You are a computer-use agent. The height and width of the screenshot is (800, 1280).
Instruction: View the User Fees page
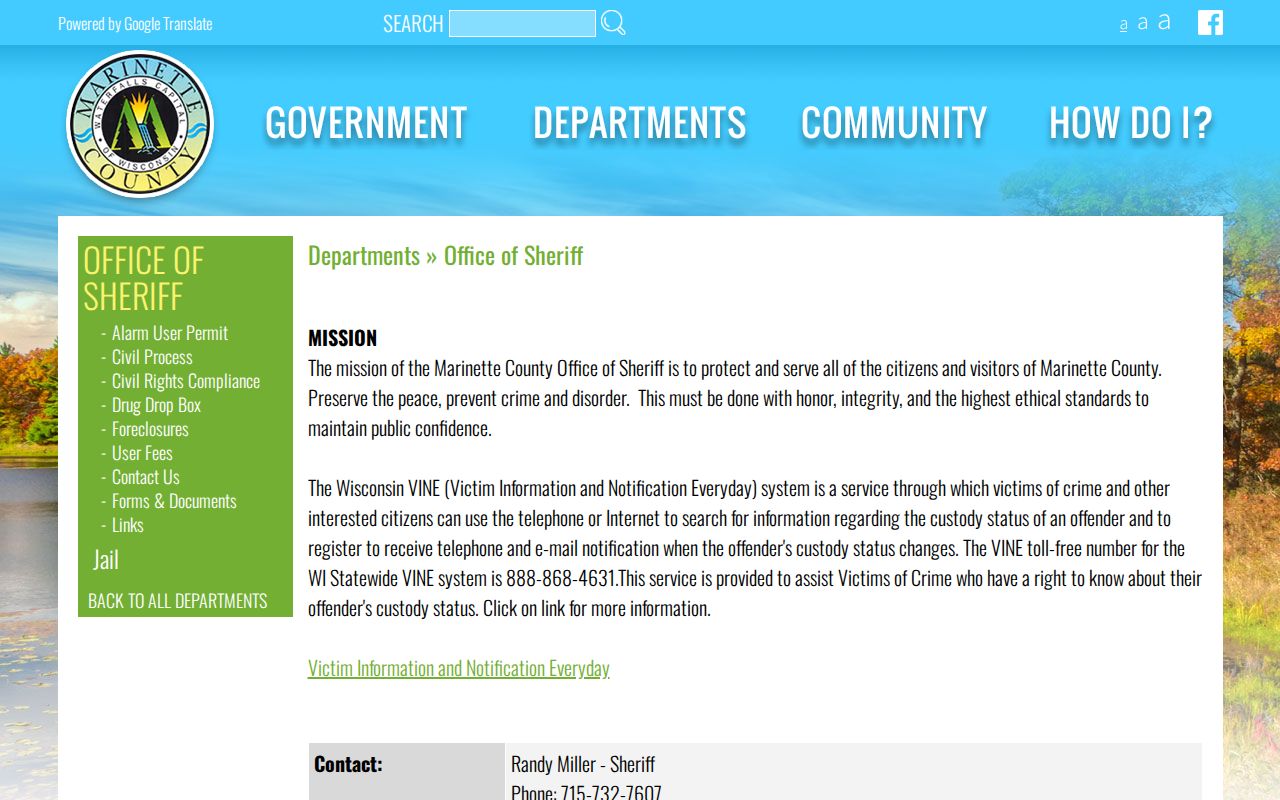pos(142,453)
